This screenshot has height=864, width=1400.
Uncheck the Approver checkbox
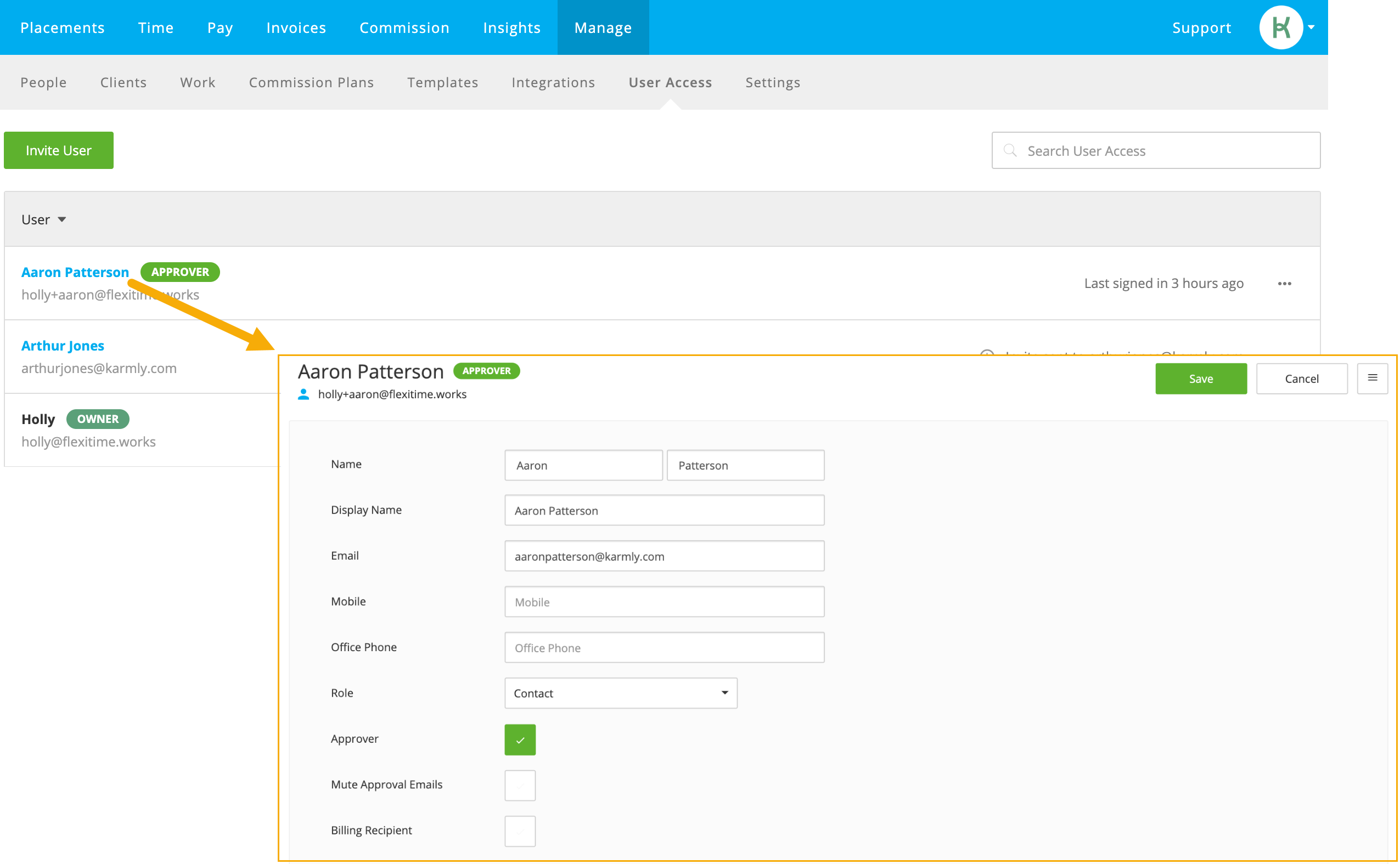pos(520,739)
